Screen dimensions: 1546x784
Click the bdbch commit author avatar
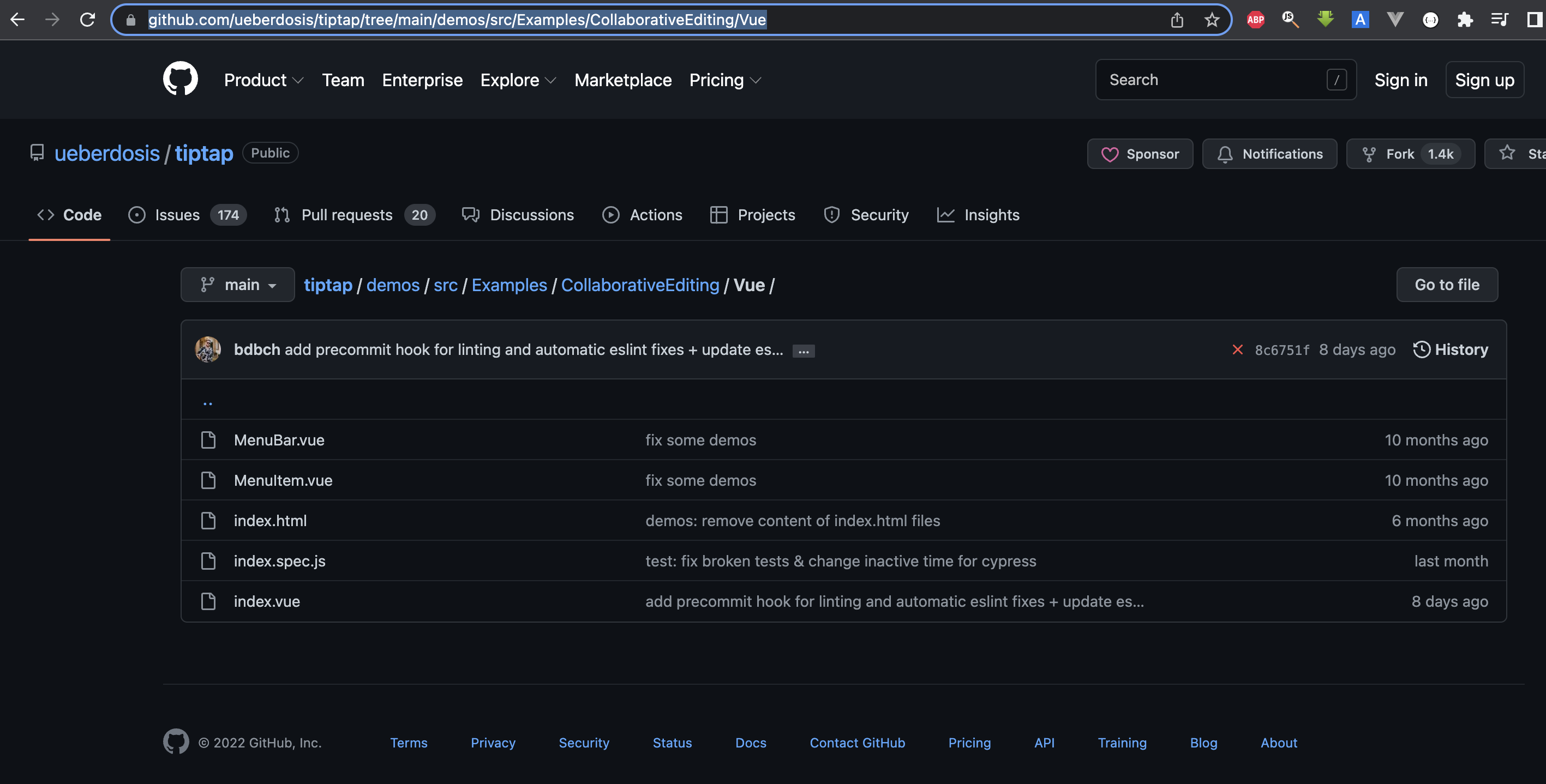(x=208, y=349)
